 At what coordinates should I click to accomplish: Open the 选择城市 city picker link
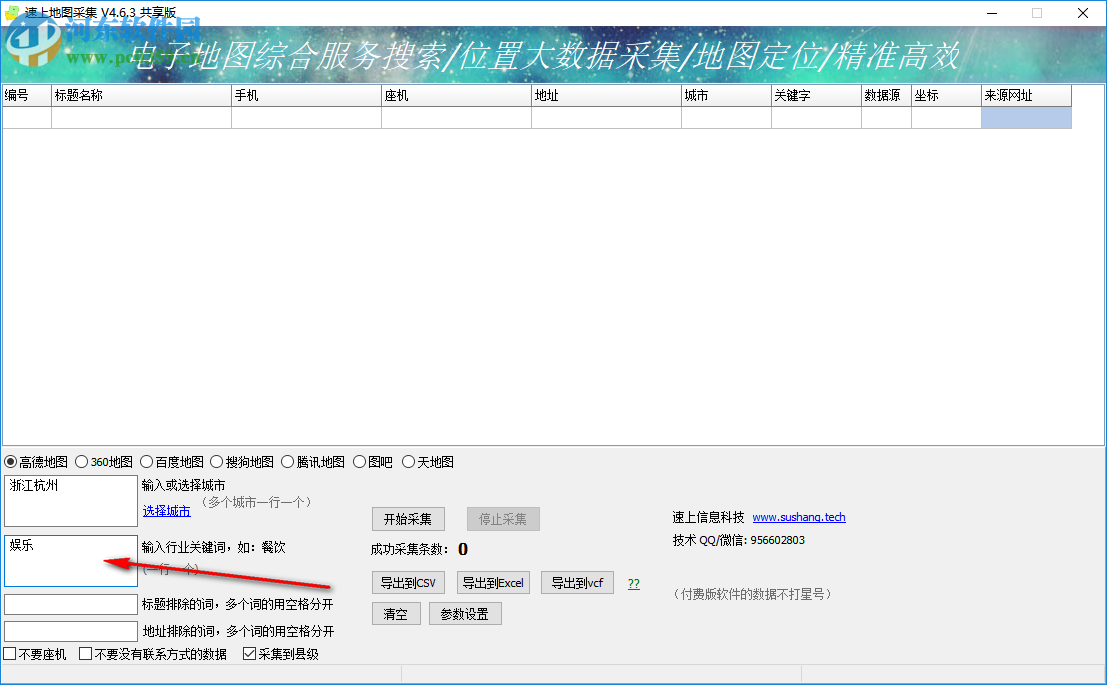(x=166, y=511)
